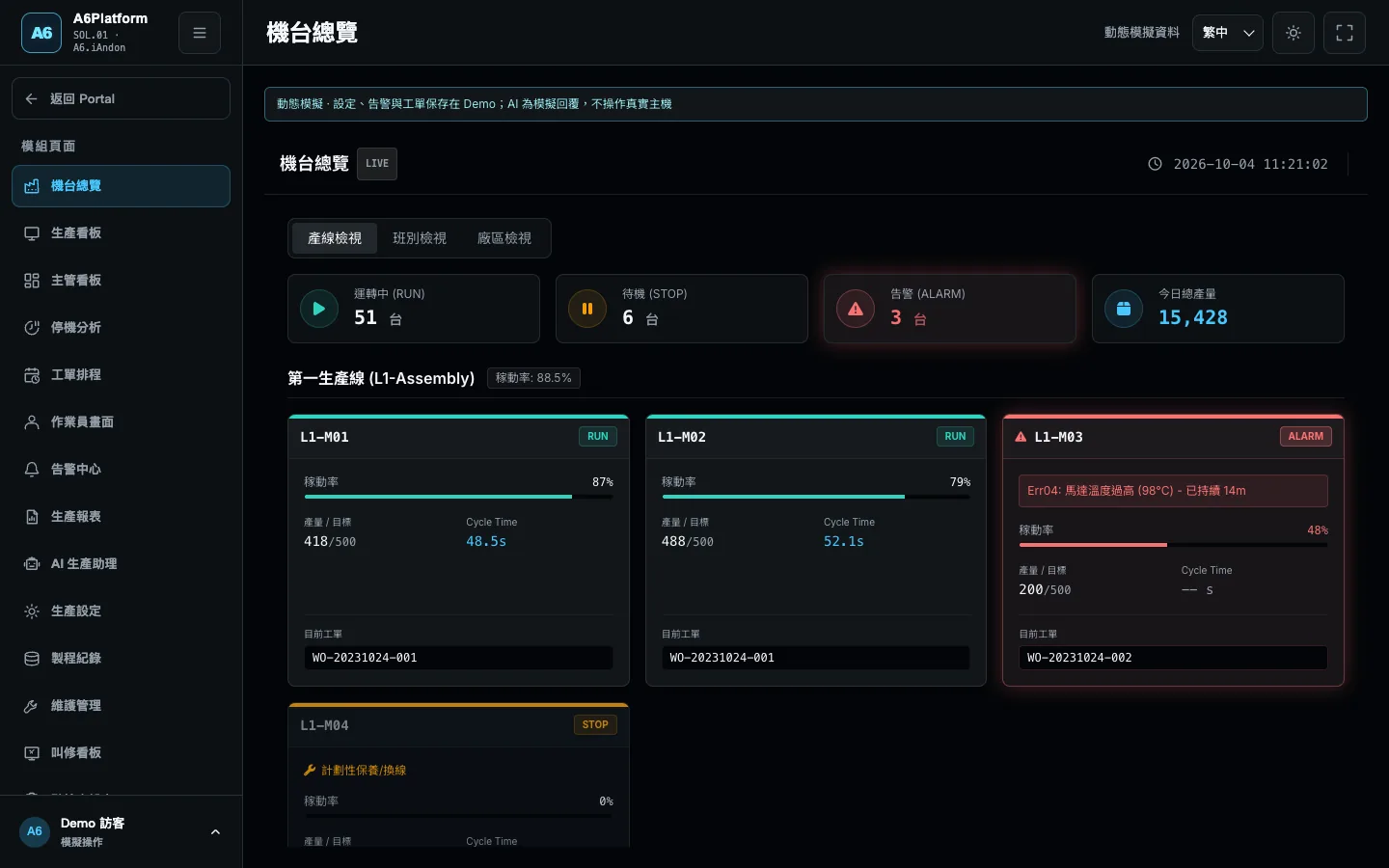This screenshot has height=868, width=1389.
Task: Switch to the 廠區檢視 tab
Action: click(x=504, y=238)
